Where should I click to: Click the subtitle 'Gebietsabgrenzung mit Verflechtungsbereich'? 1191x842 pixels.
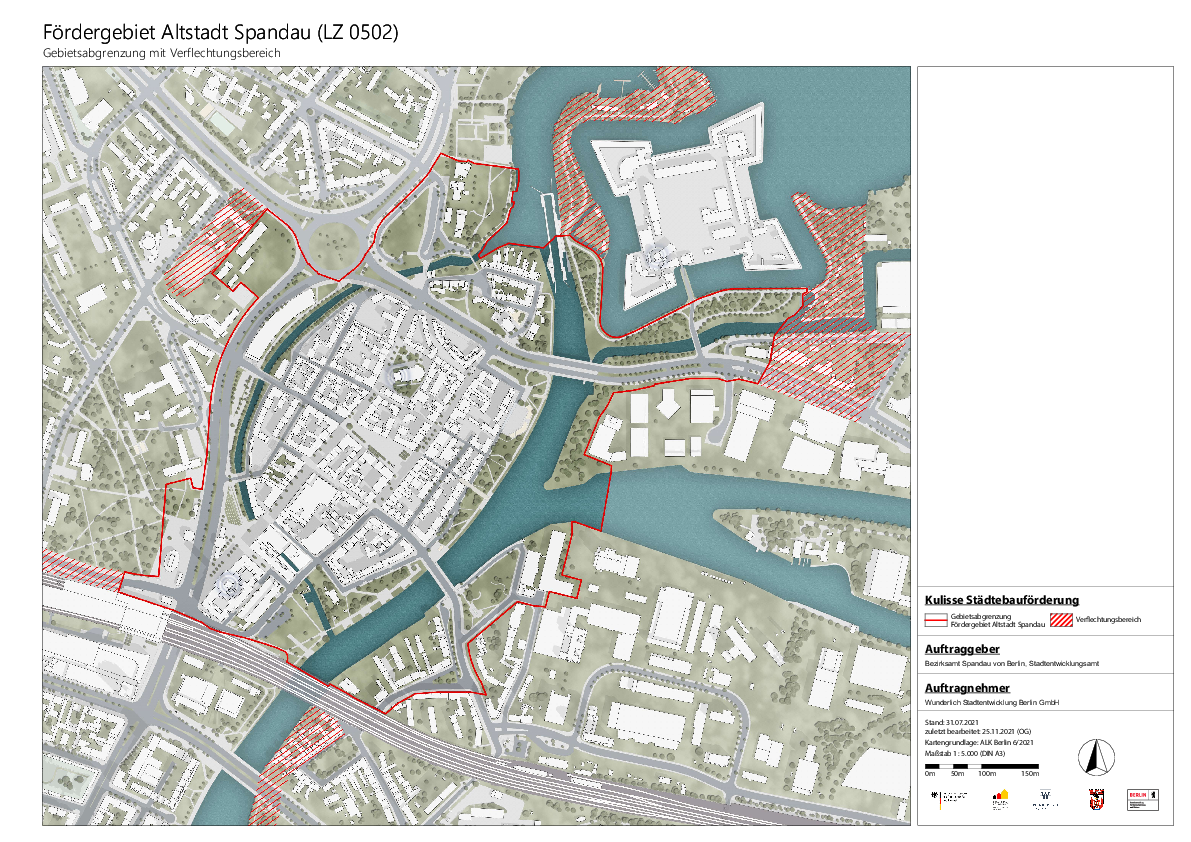[x=161, y=53]
